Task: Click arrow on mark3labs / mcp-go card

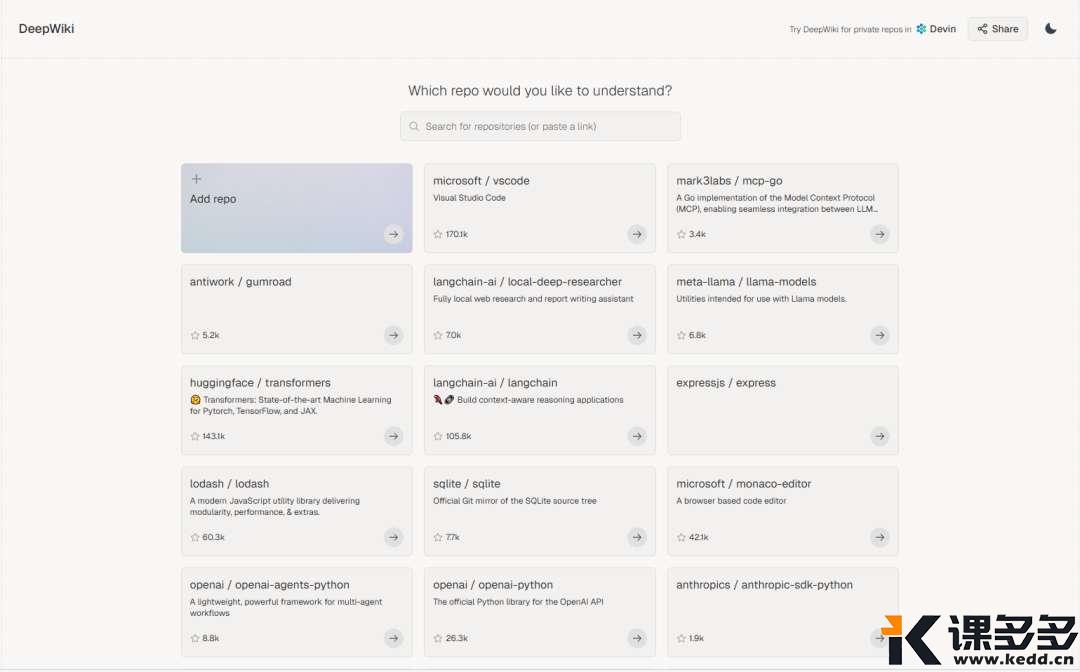Action: [x=879, y=234]
